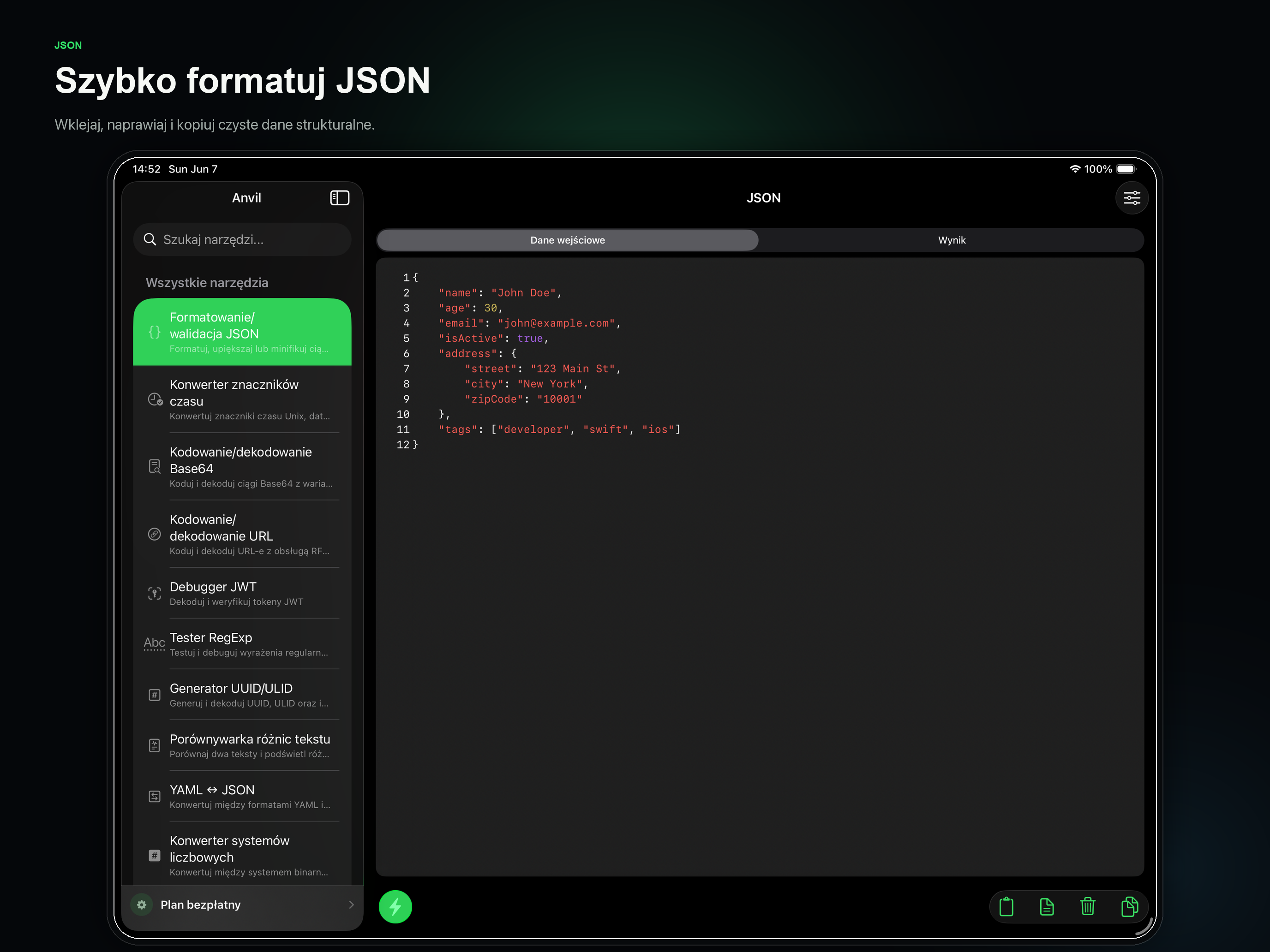
Task: Click the "isActive": true line
Action: click(x=493, y=339)
